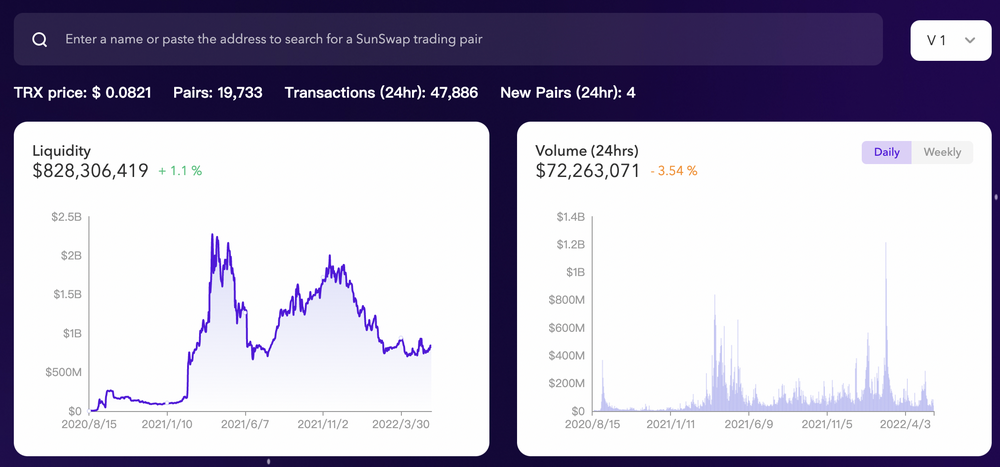The image size is (1000, 467).
Task: Click the magnifier search icon
Action: click(x=40, y=40)
